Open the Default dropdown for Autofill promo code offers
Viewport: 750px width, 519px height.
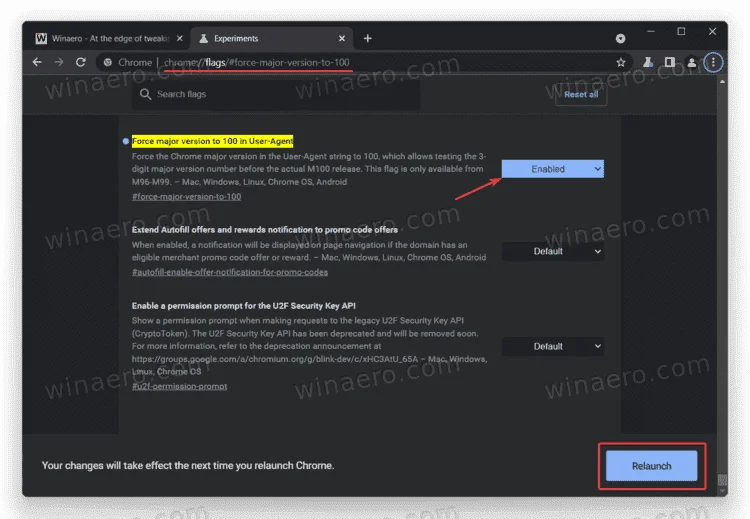(552, 251)
